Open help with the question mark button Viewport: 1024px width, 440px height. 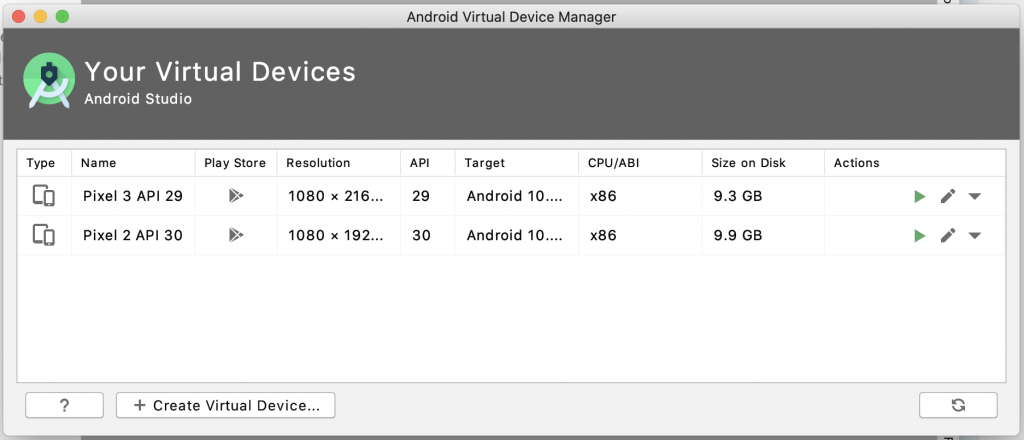click(x=64, y=405)
